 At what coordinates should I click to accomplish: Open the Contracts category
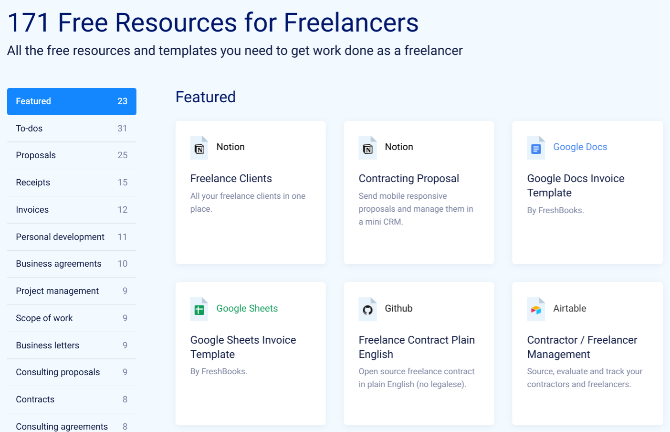(71, 400)
